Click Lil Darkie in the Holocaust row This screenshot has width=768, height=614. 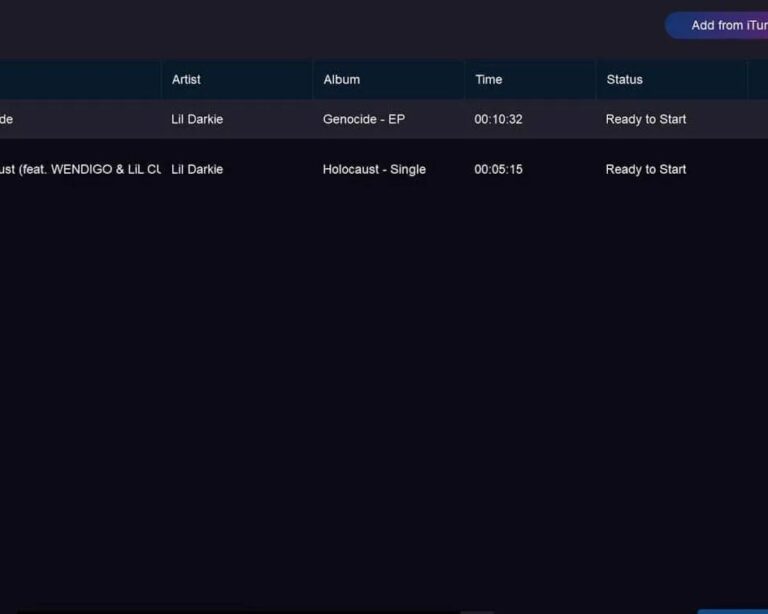click(197, 169)
